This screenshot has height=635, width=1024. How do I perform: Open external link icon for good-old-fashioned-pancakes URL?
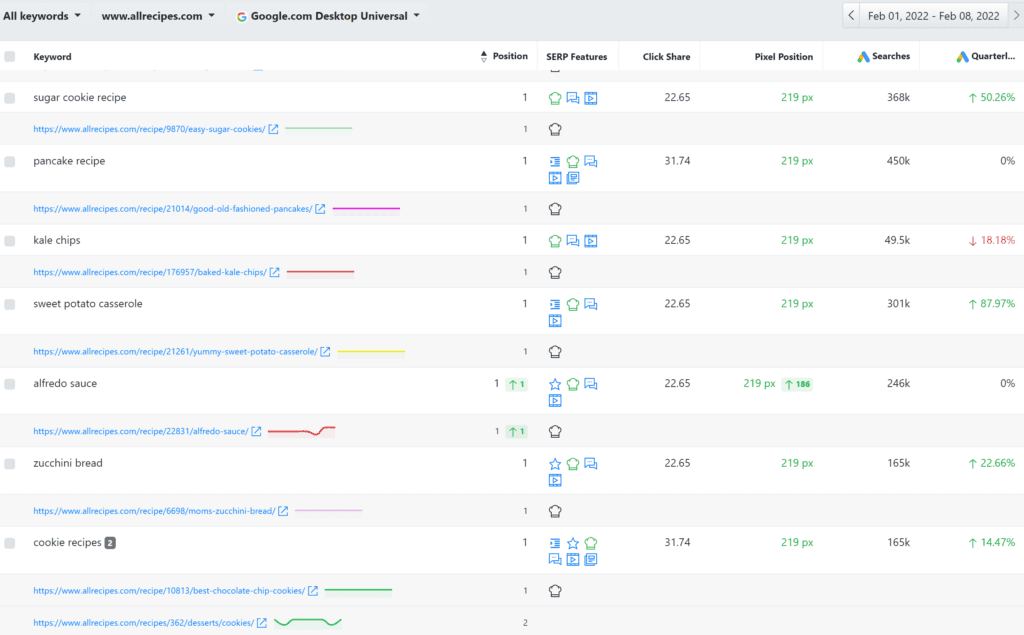(320, 209)
